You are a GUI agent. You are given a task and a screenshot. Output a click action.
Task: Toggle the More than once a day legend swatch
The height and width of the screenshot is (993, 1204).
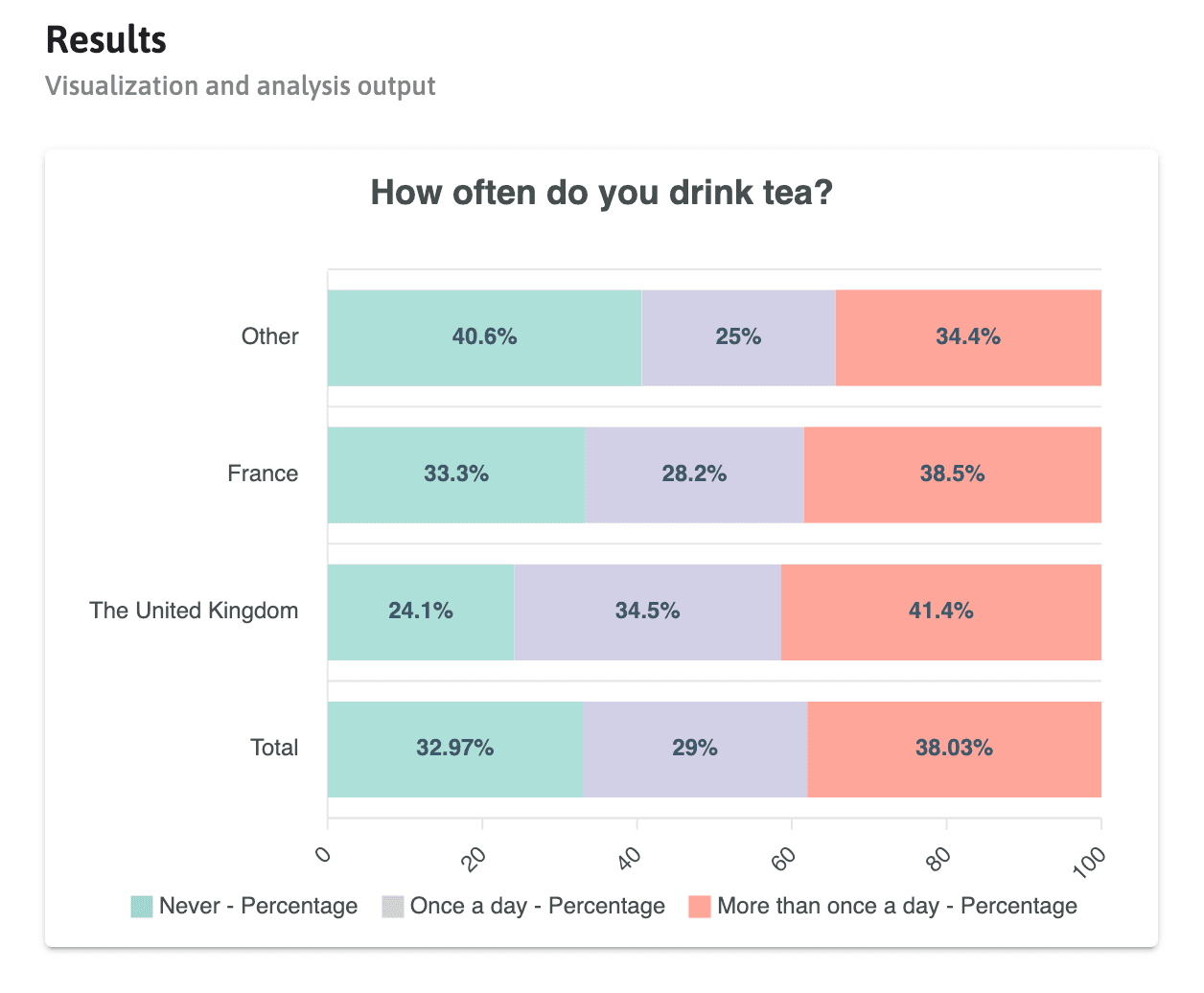(x=700, y=907)
